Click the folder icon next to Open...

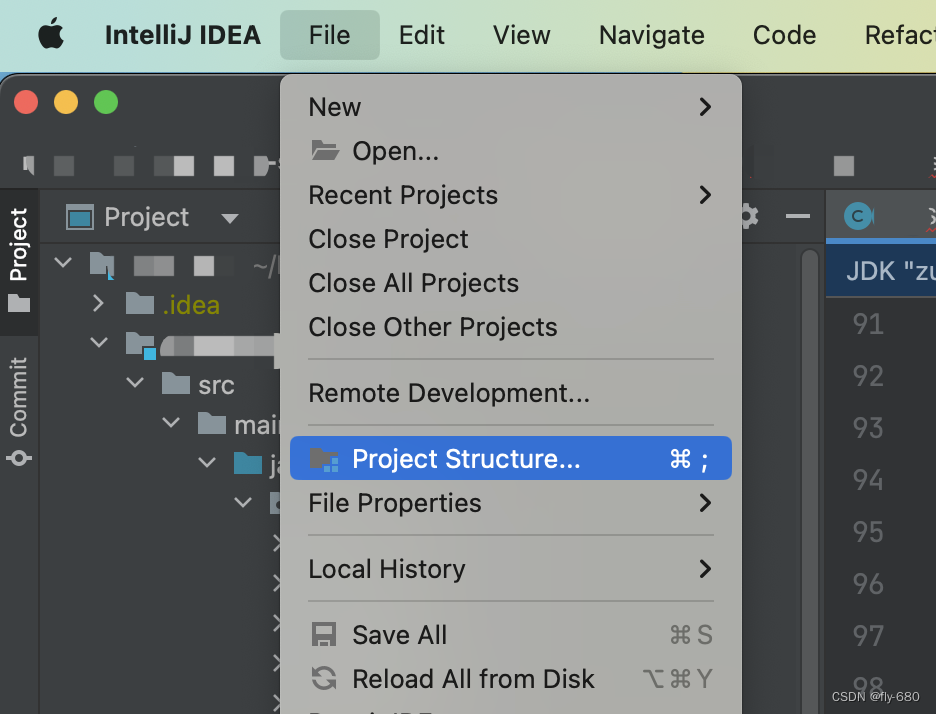pyautogui.click(x=325, y=150)
